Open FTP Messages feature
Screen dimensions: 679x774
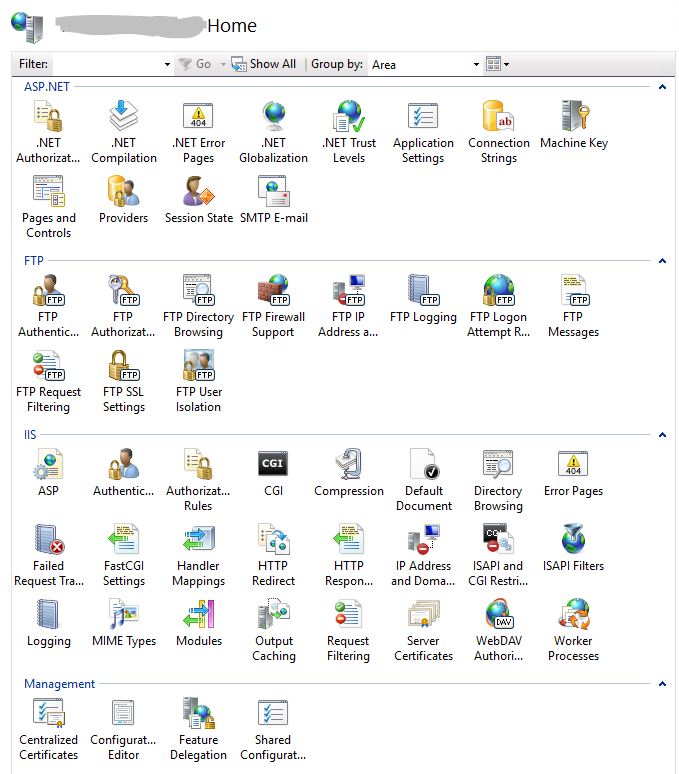coord(573,306)
